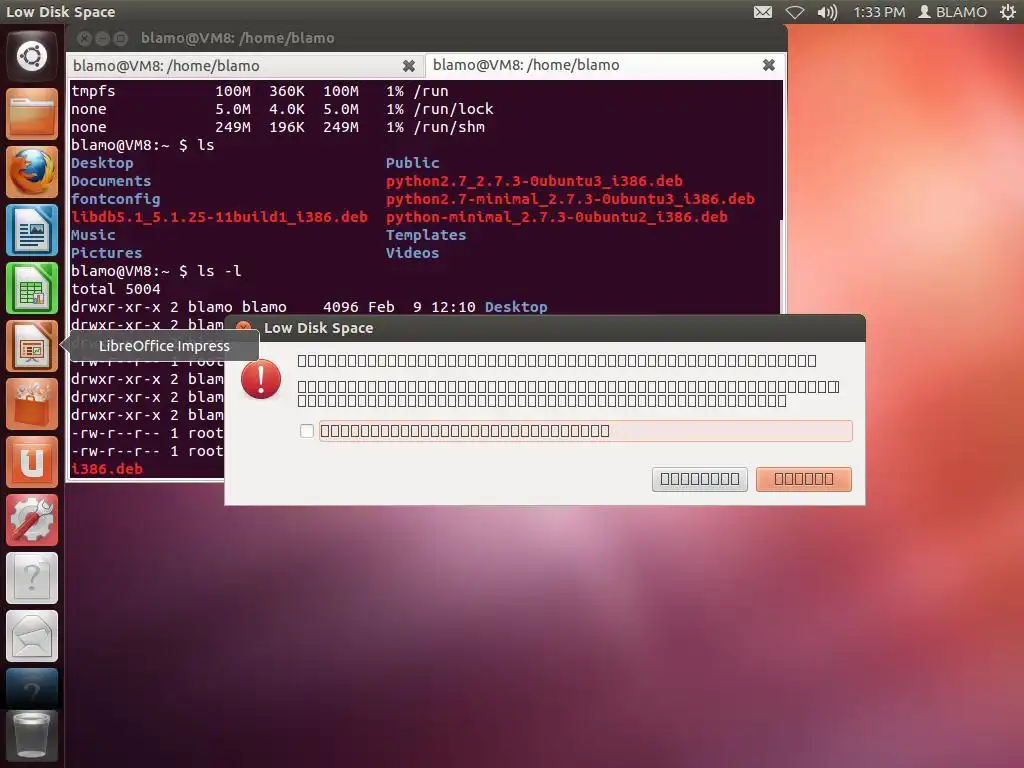
Task: Click the fontconfig directory name
Action: click(x=116, y=199)
